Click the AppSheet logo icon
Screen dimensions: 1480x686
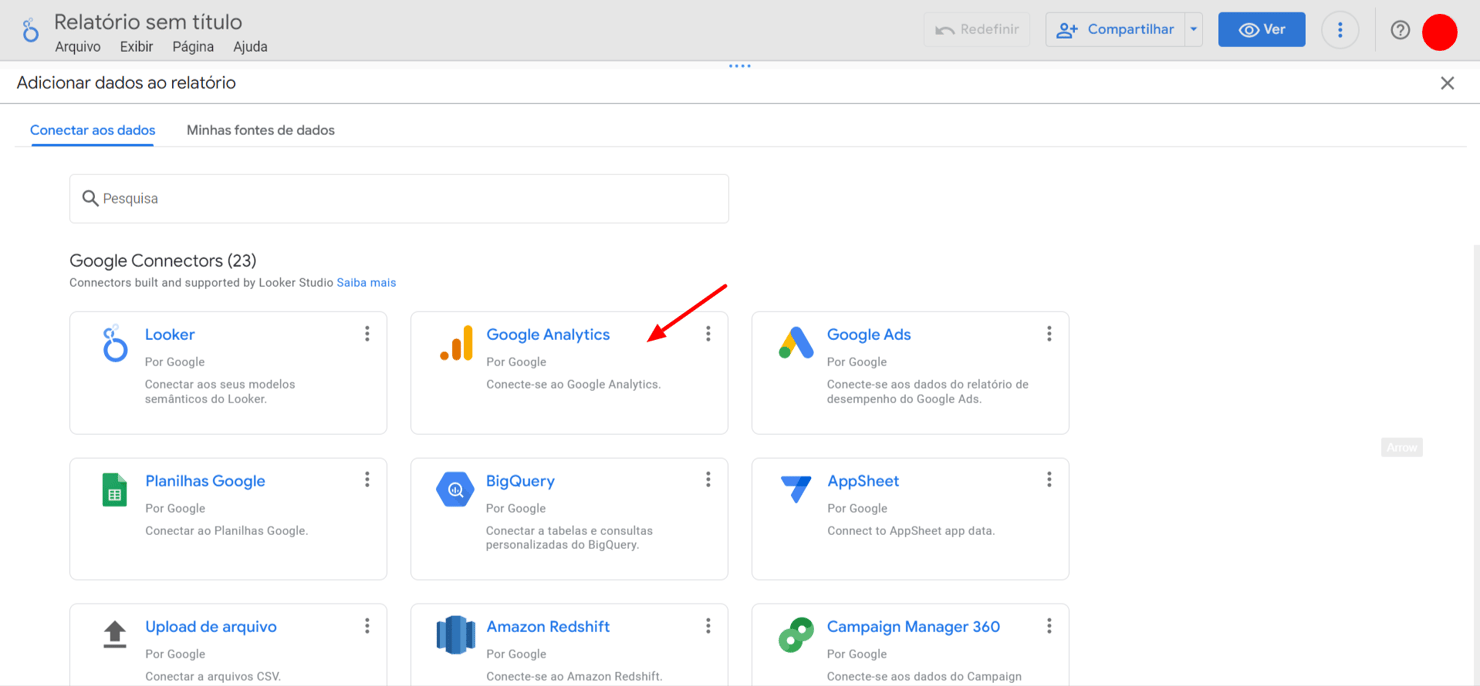pos(797,489)
